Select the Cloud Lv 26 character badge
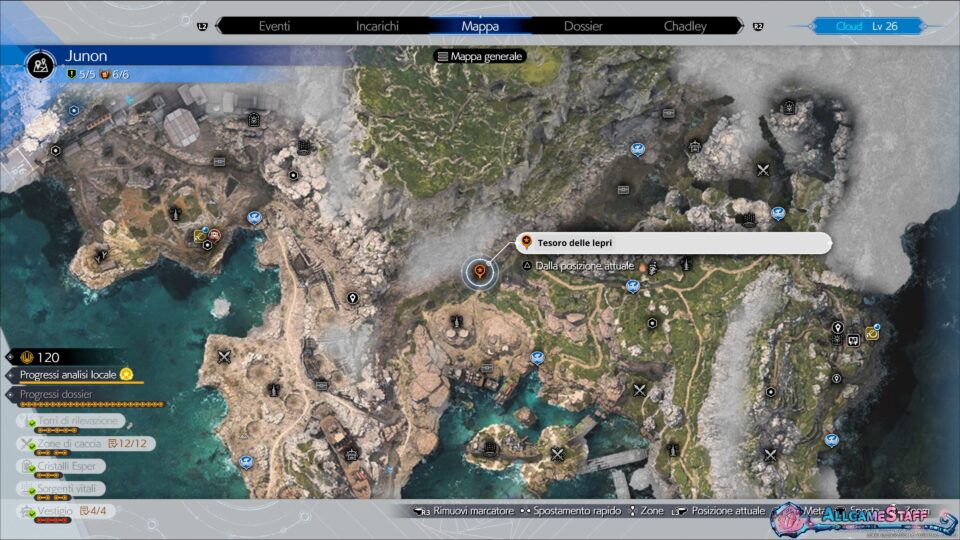The width and height of the screenshot is (960, 540). [866, 26]
